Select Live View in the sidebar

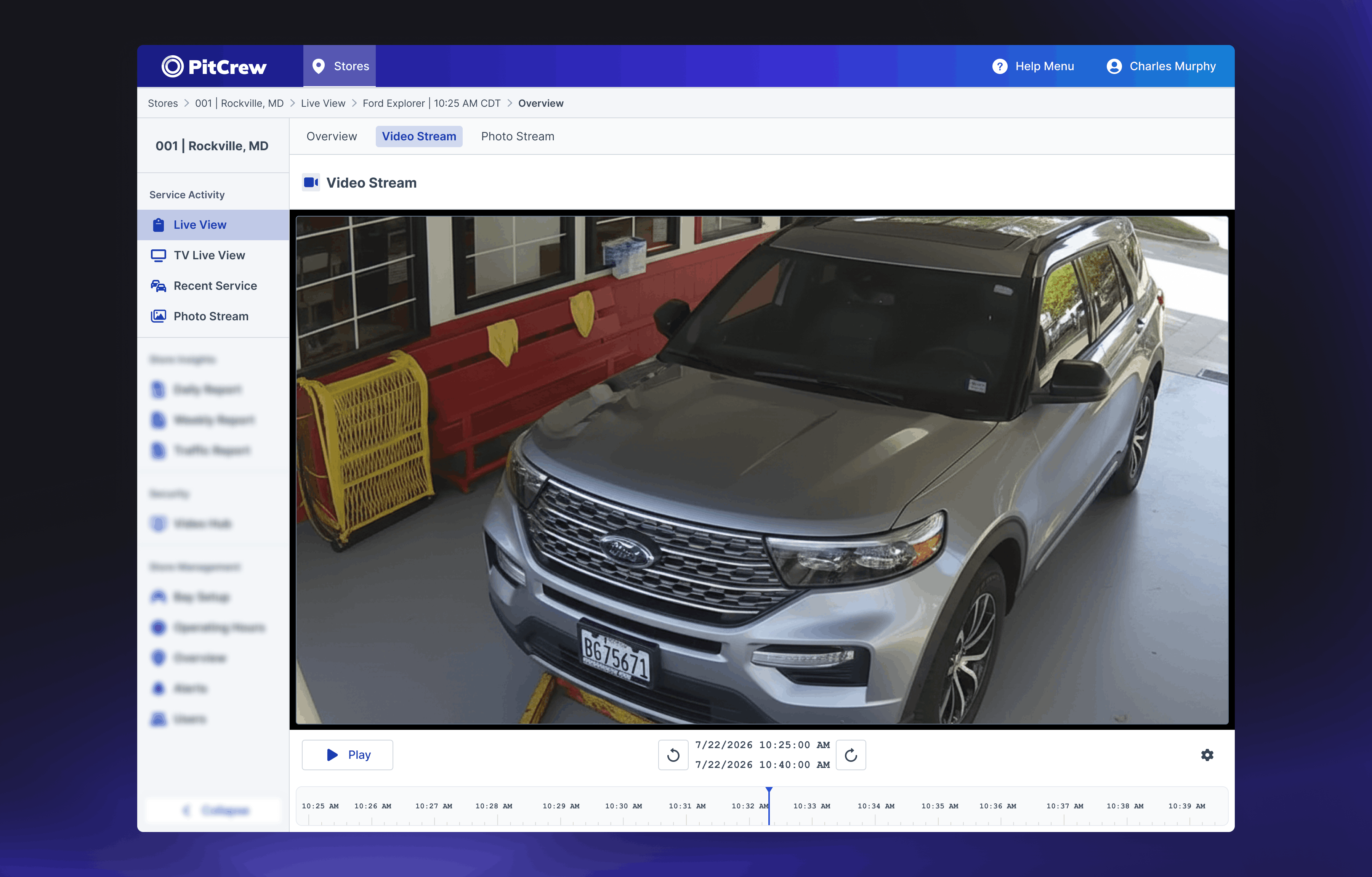tap(213, 225)
